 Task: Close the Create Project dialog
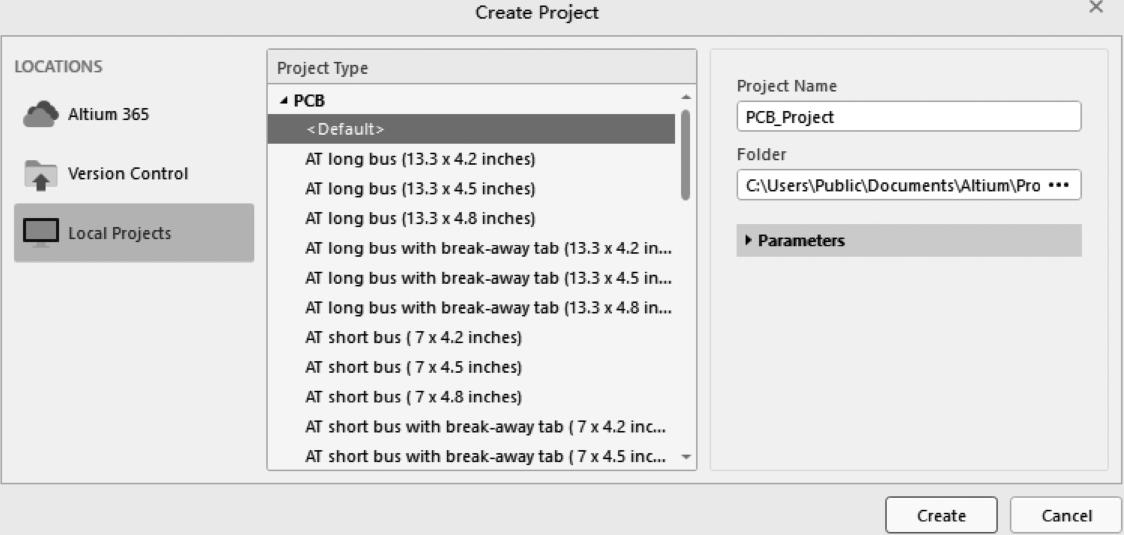(x=1096, y=8)
